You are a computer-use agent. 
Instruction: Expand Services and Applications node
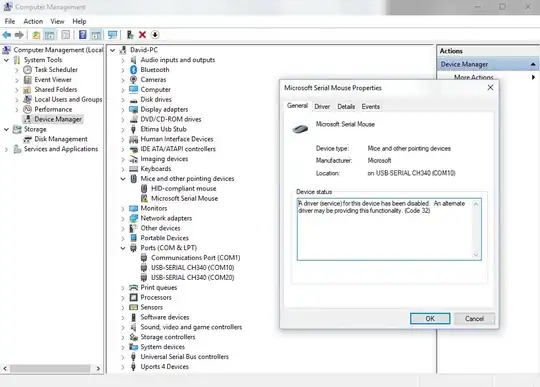point(6,149)
